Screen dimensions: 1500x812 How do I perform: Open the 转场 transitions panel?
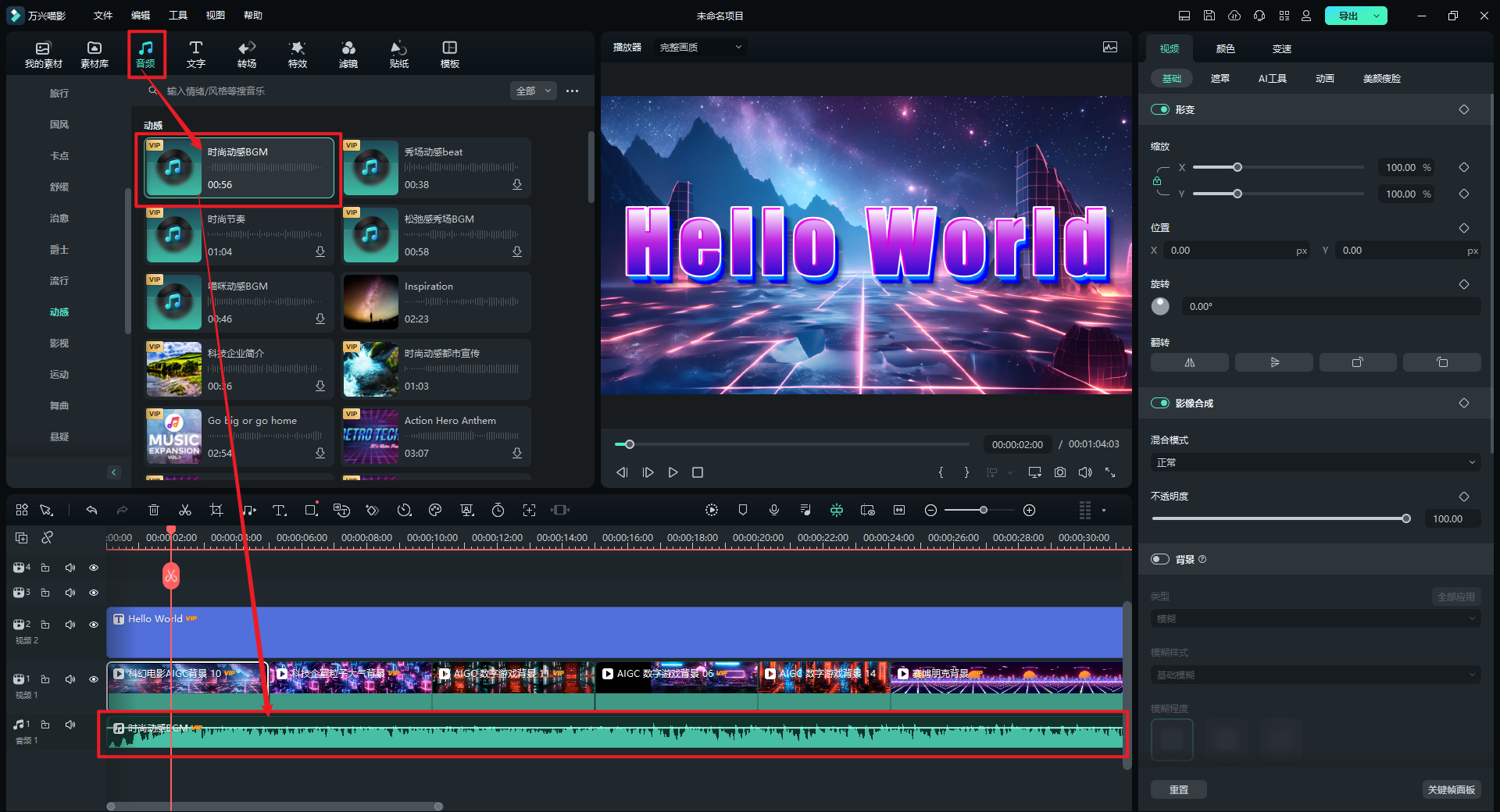246,54
